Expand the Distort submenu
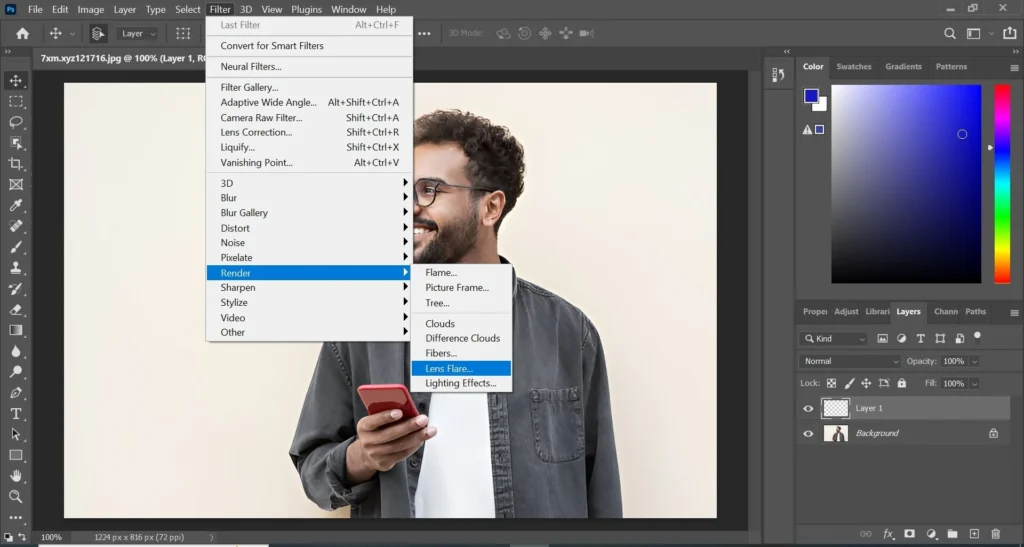Image resolution: width=1024 pixels, height=547 pixels. [x=309, y=228]
